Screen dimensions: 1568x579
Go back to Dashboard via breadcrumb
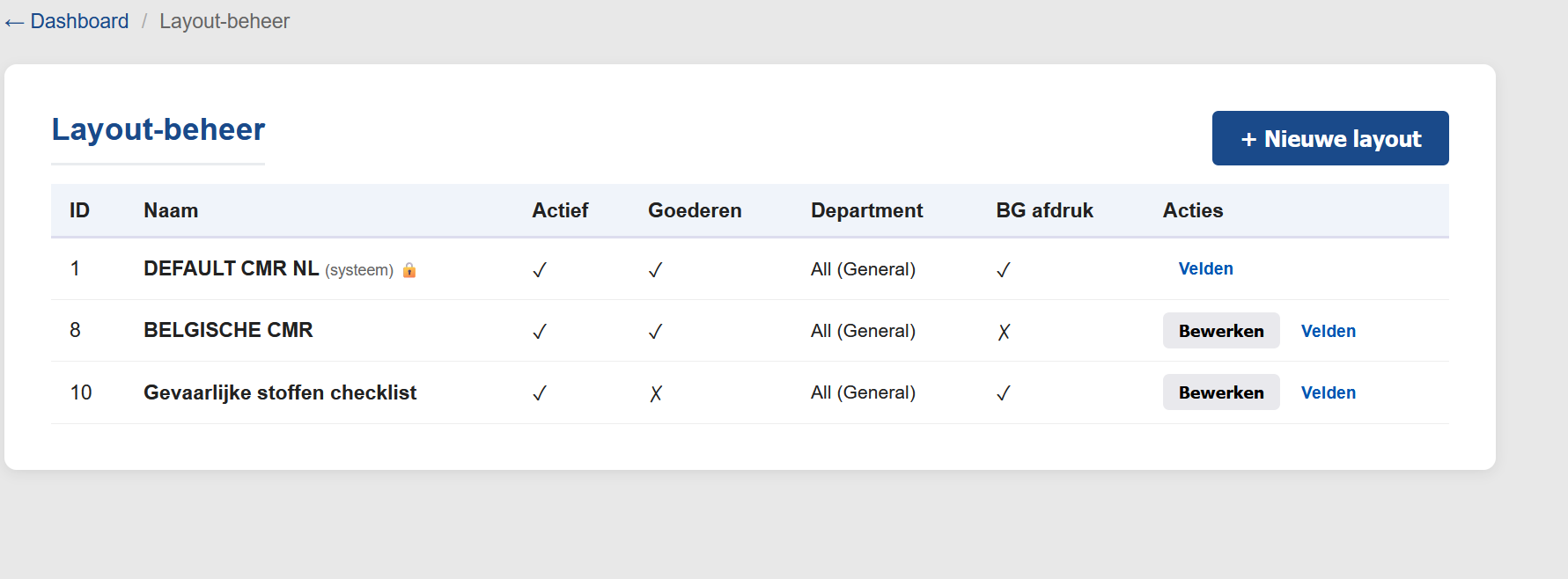(x=68, y=21)
